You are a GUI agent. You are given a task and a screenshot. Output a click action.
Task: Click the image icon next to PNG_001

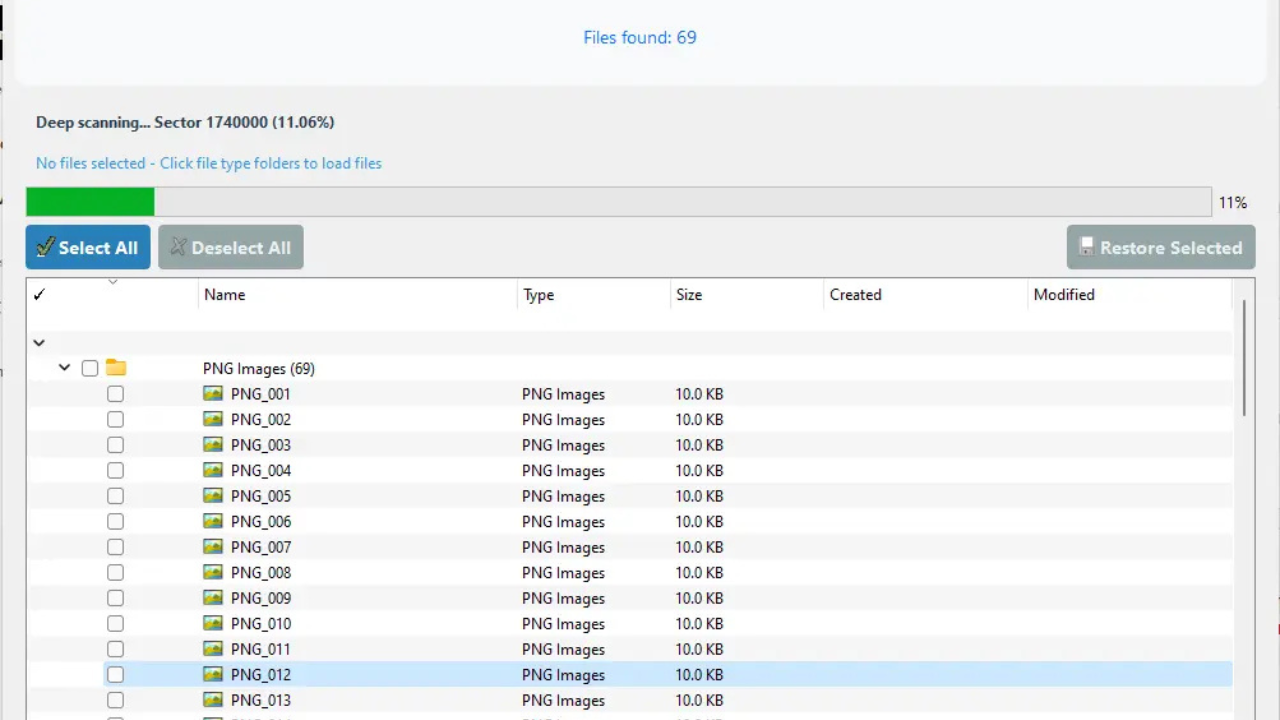(x=212, y=393)
